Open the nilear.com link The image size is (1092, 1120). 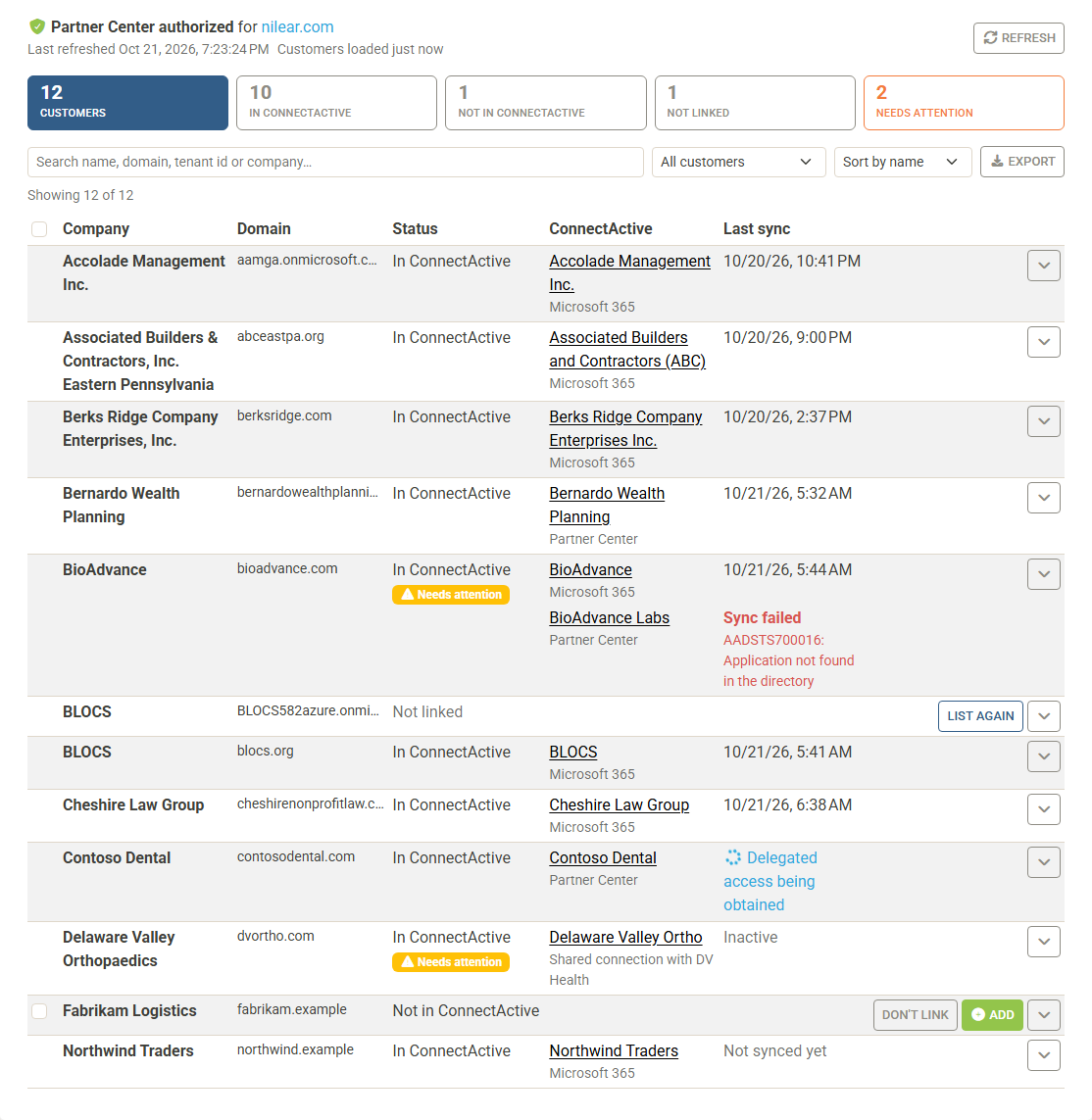pyautogui.click(x=297, y=27)
